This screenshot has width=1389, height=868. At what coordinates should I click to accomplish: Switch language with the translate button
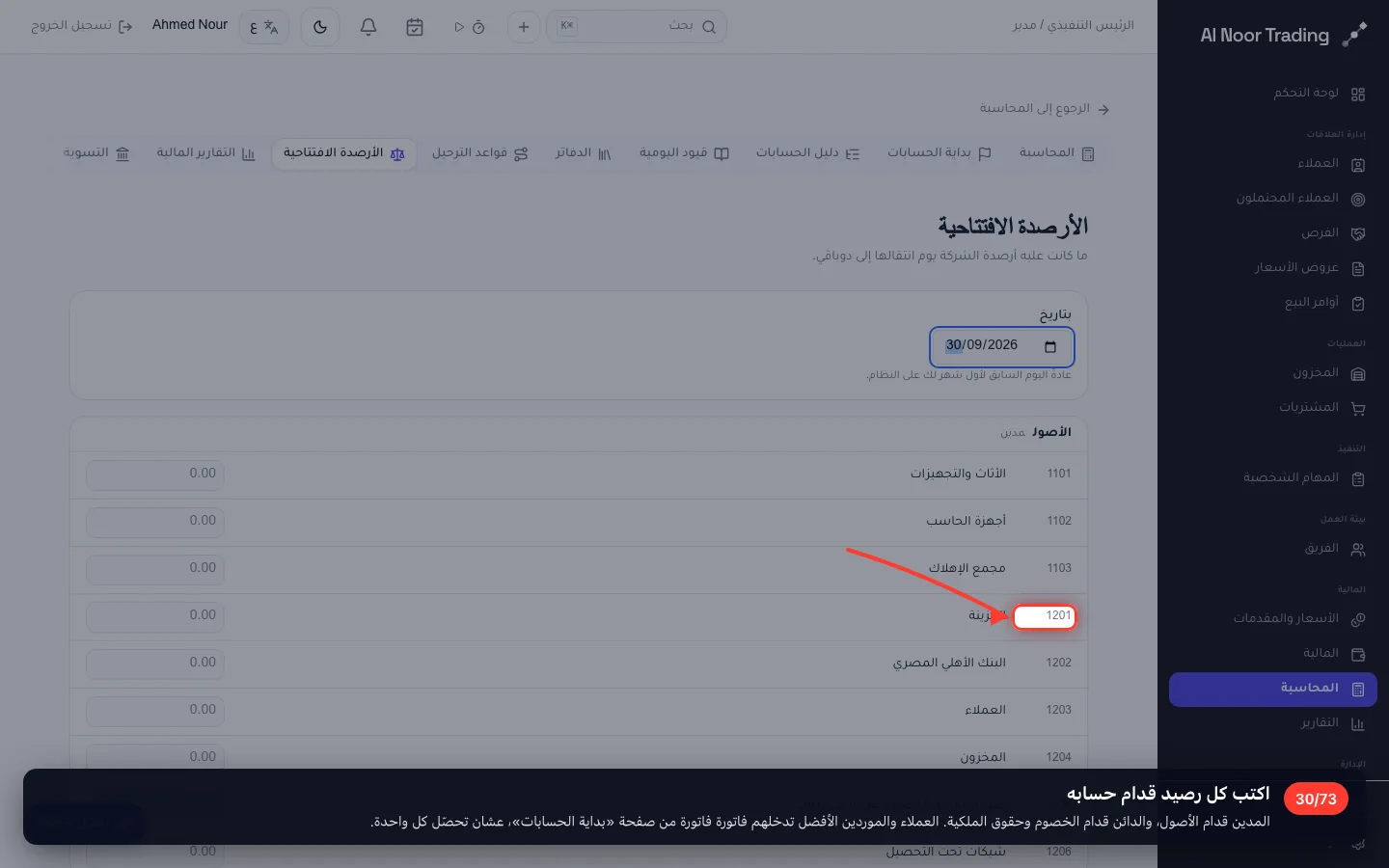click(x=263, y=27)
